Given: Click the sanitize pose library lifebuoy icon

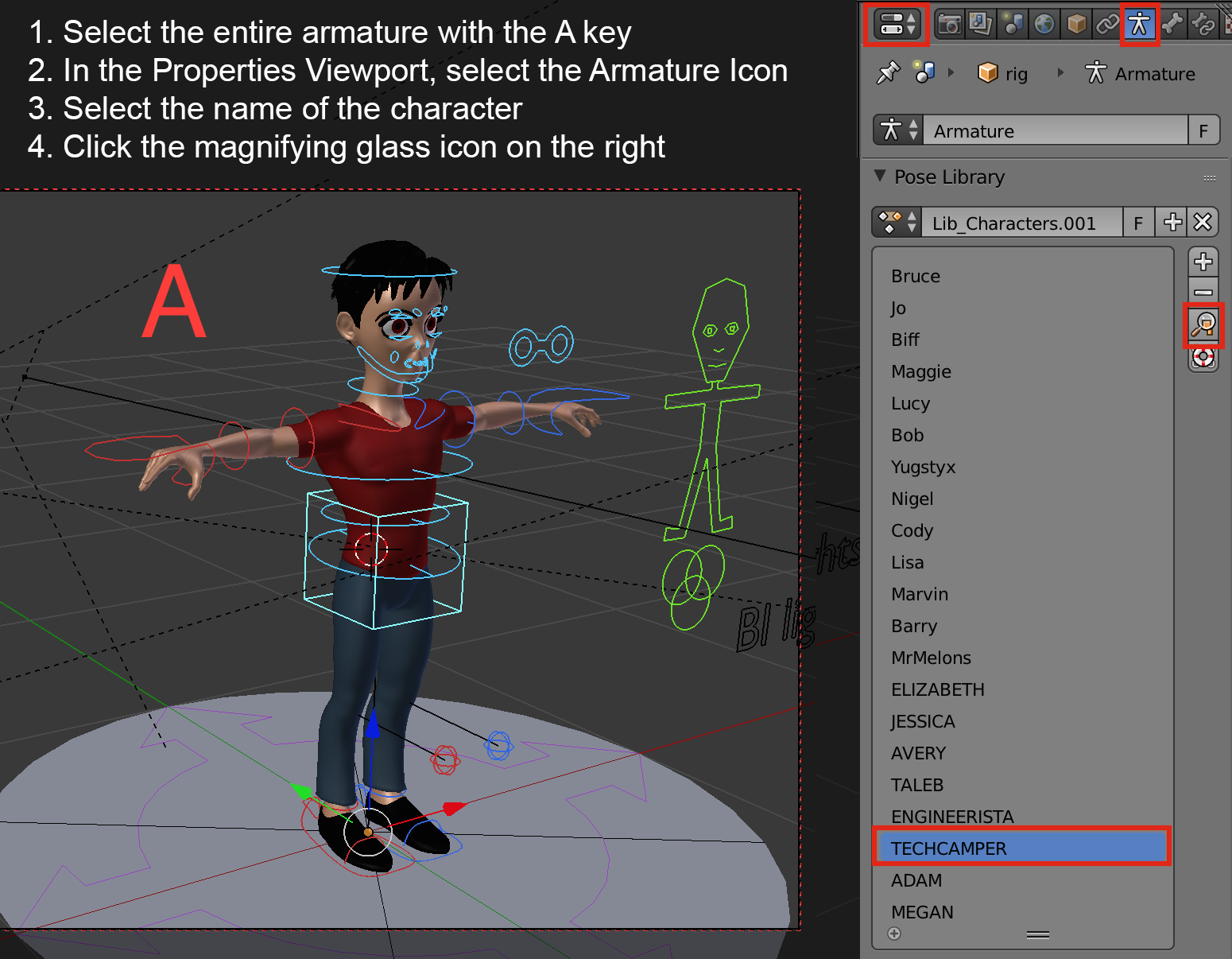Looking at the screenshot, I should [x=1203, y=358].
